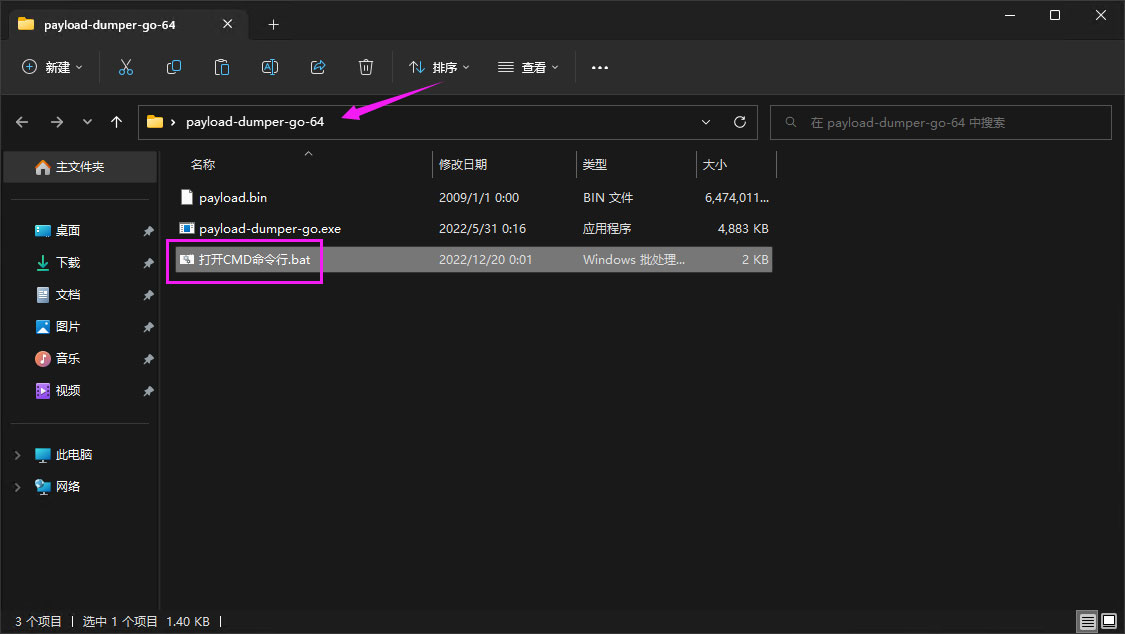Open the 排序 (Sort) dropdown menu
Image resolution: width=1125 pixels, height=634 pixels.
point(439,67)
